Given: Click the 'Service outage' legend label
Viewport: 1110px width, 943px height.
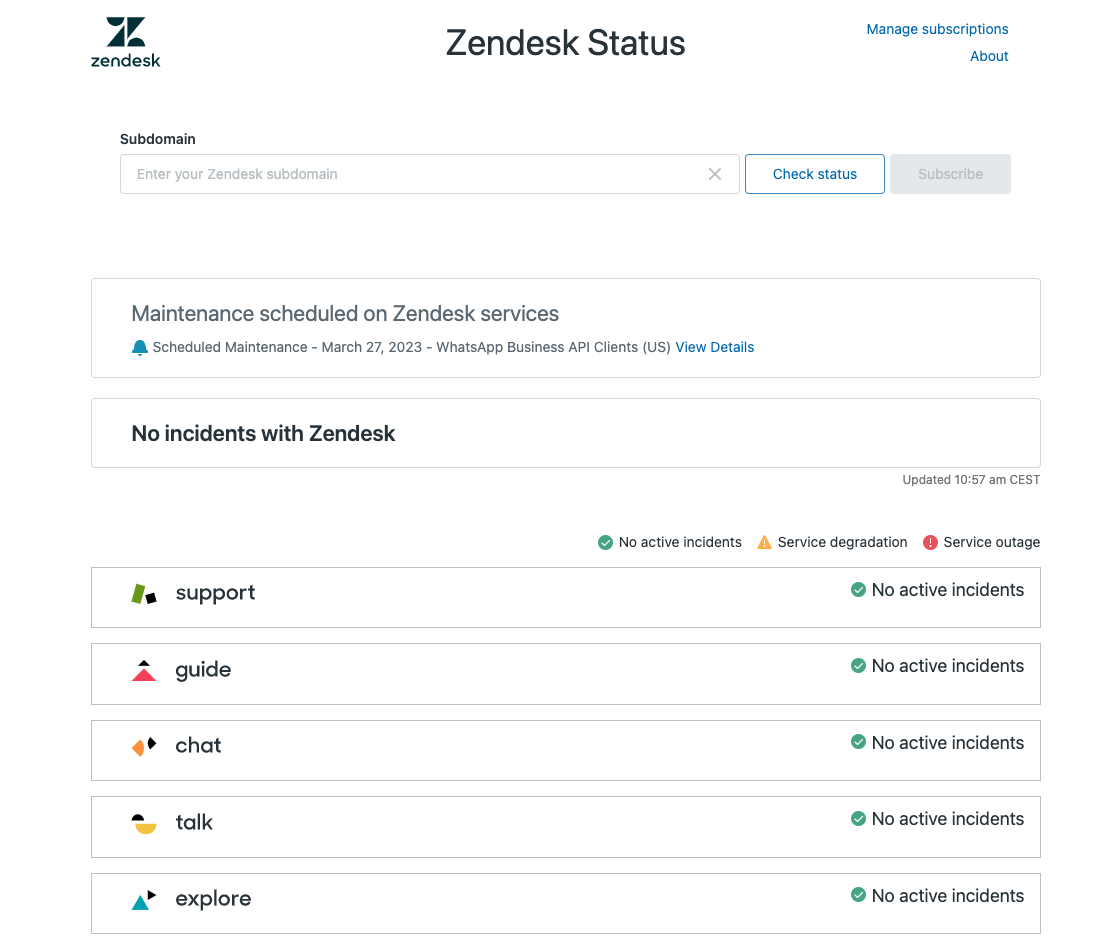Looking at the screenshot, I should click(x=992, y=542).
